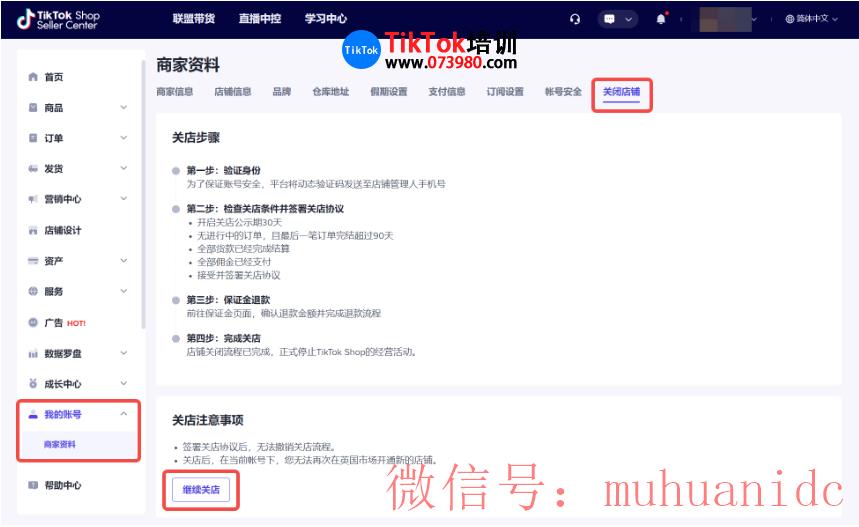Click the 商品 products icon in sidebar
Screen dimensions: 859x527
33,107
